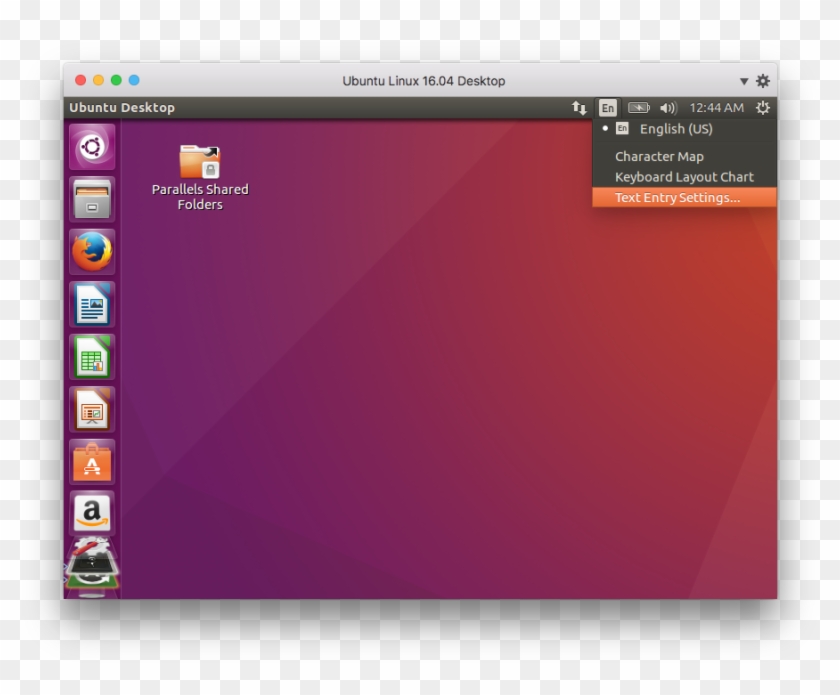This screenshot has height=695, width=840.
Task: Click the battery status indicator
Action: pos(639,108)
